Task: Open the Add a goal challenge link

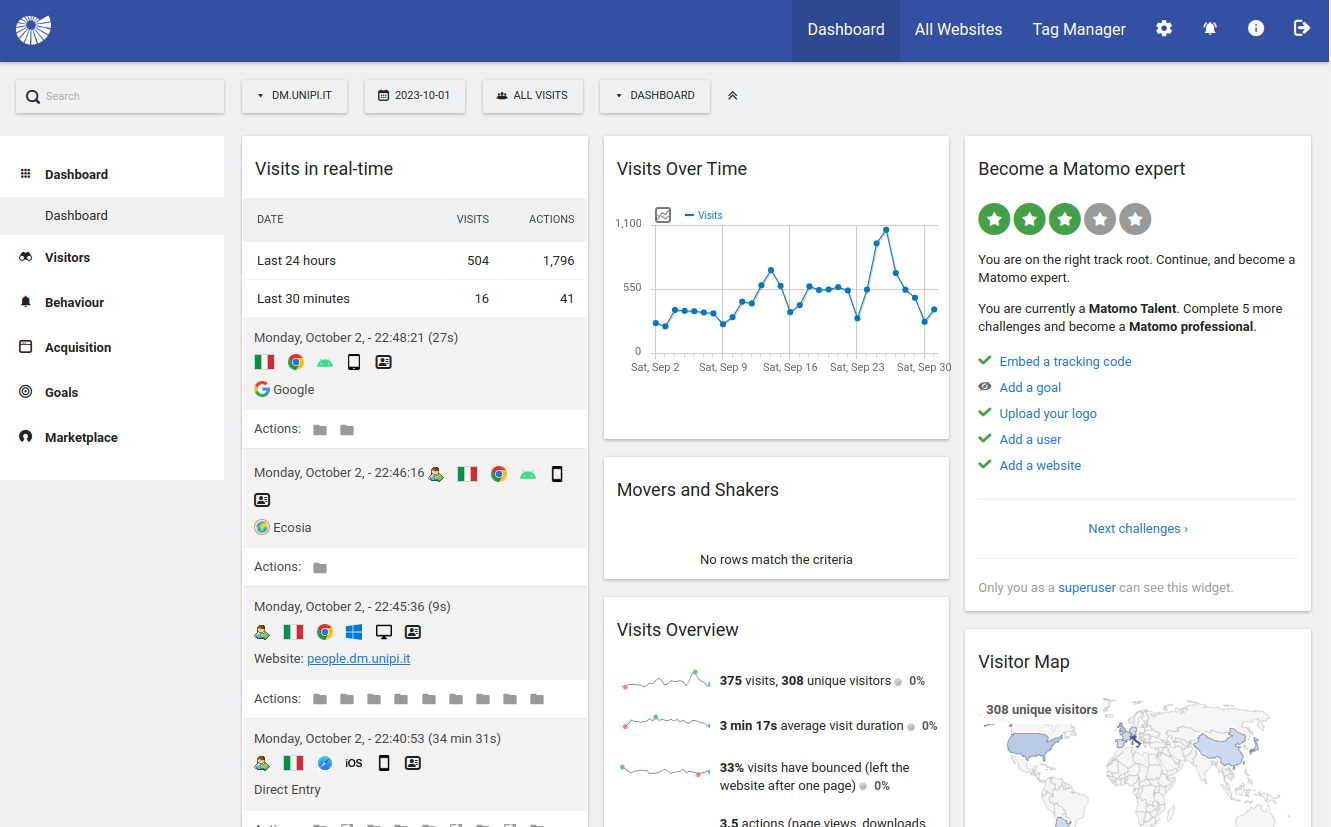Action: click(1030, 387)
